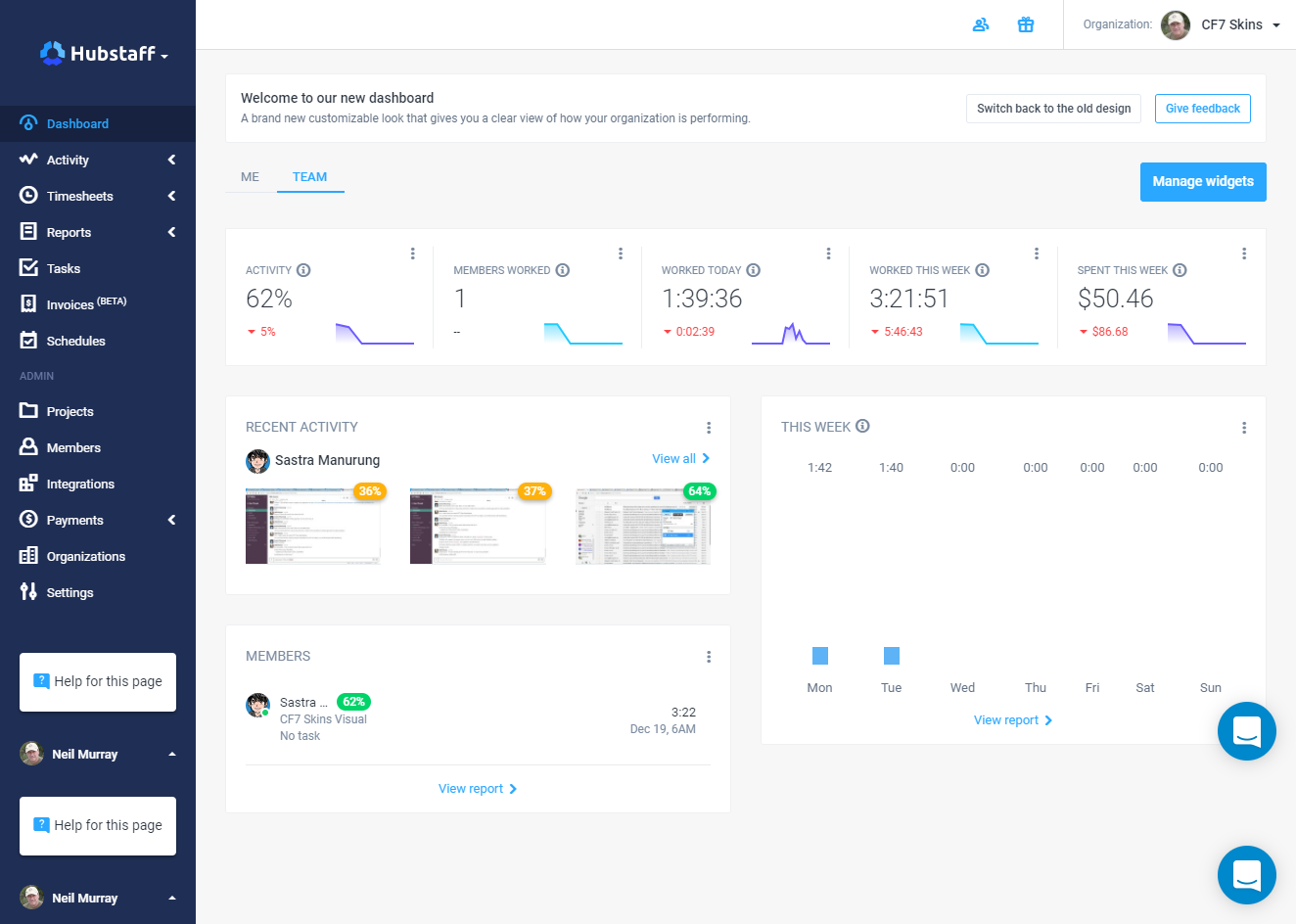The image size is (1296, 924).
Task: Expand the Payments sidebar submenu
Action: coord(171,520)
